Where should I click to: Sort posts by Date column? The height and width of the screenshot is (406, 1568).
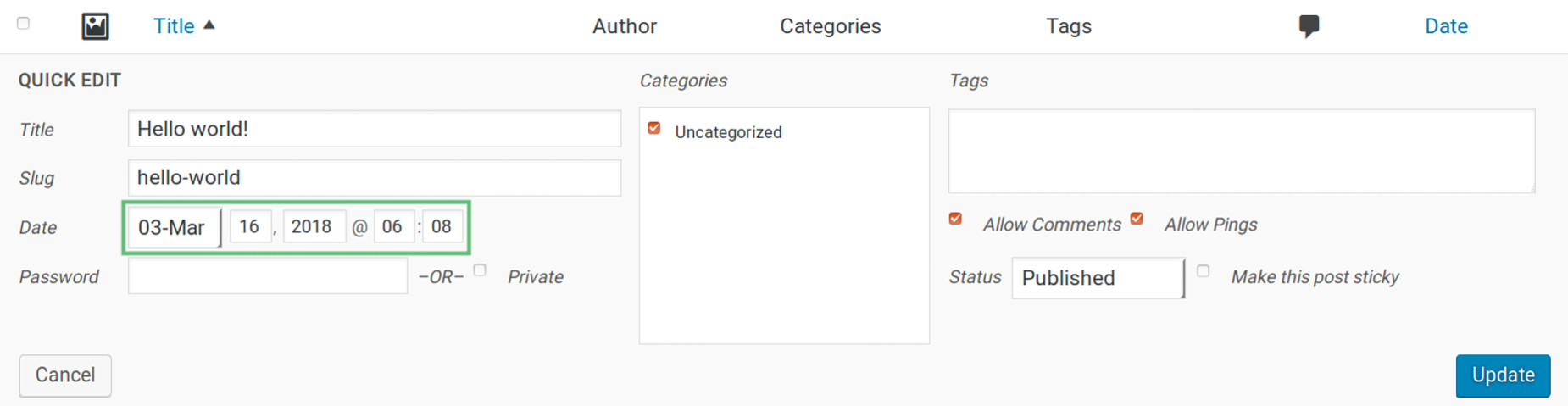point(1446,26)
